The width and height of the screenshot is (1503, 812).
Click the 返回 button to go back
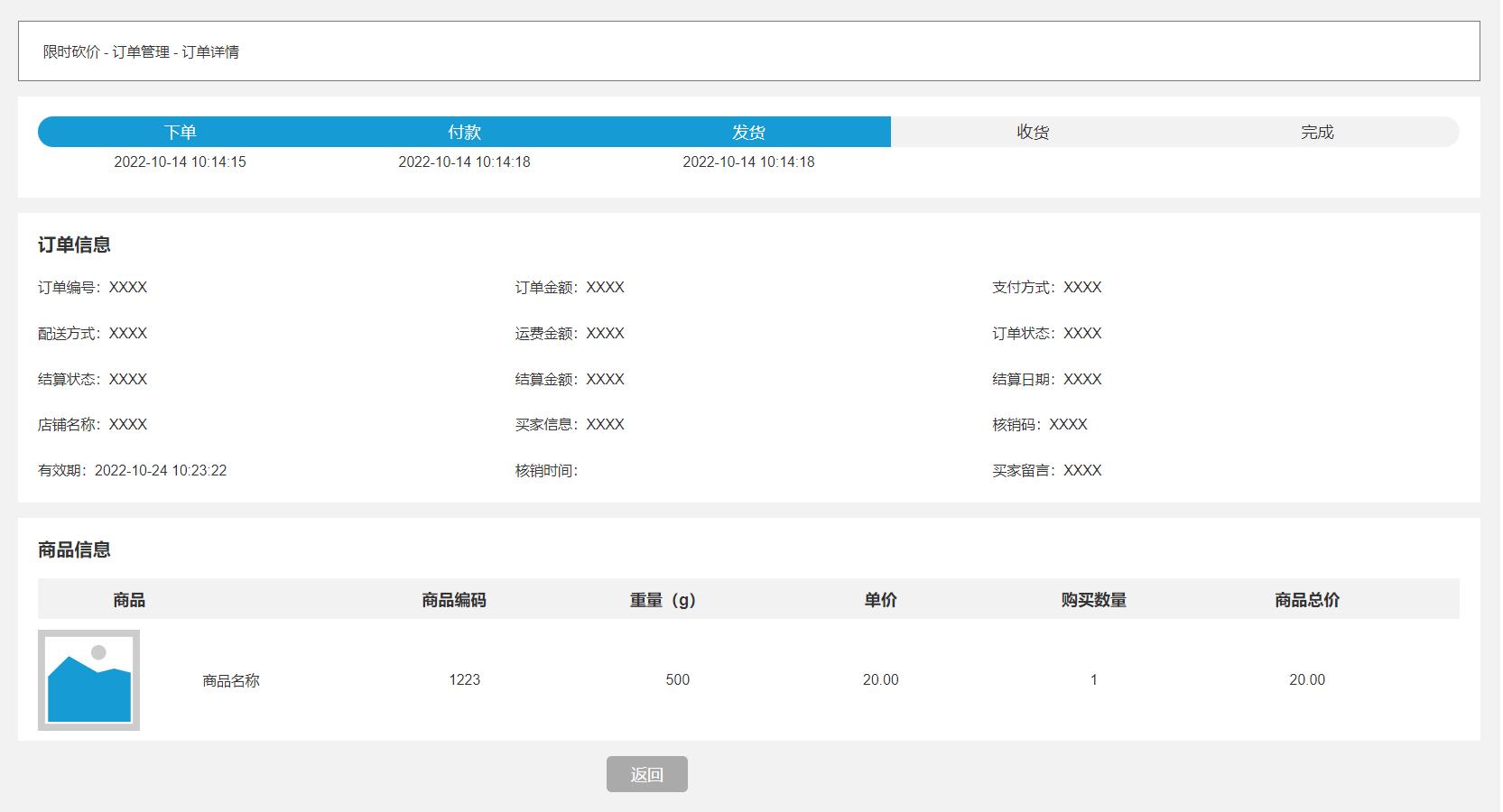[x=647, y=774]
